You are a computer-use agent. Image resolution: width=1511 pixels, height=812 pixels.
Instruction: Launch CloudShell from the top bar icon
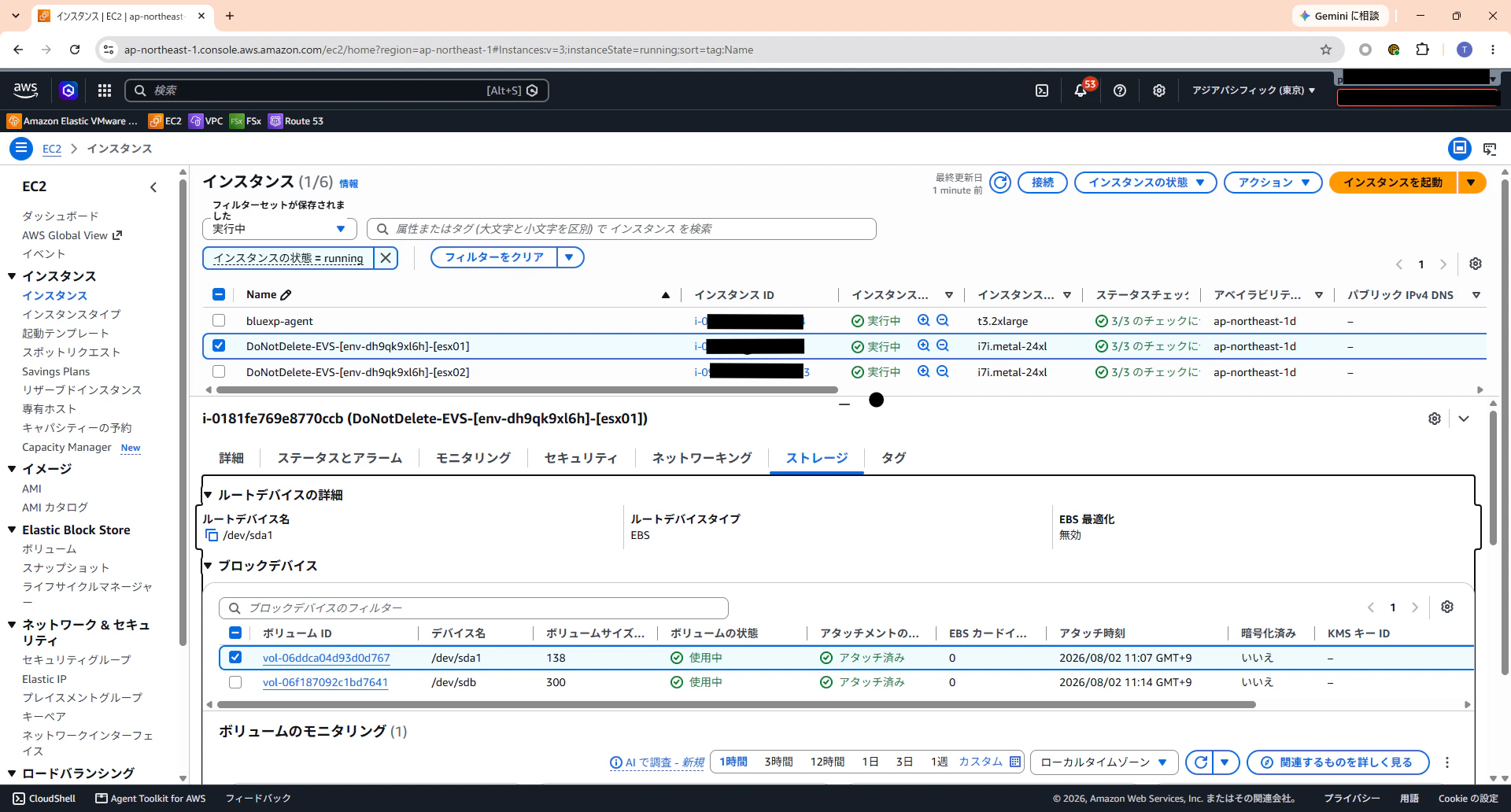tap(1042, 90)
